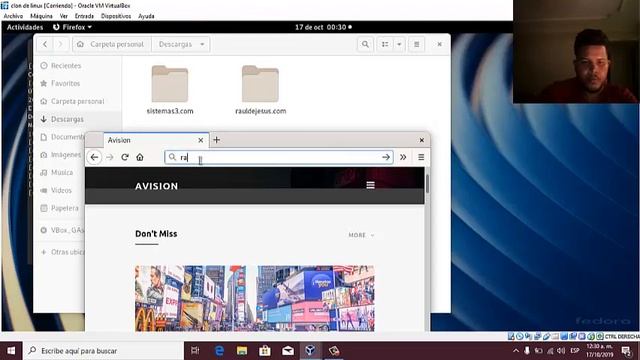
Task: Open VirtualBox Entrada menu
Action: [84, 16]
